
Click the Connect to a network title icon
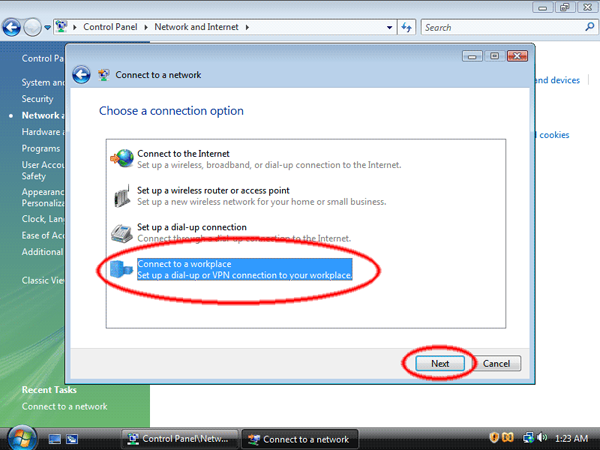104,75
